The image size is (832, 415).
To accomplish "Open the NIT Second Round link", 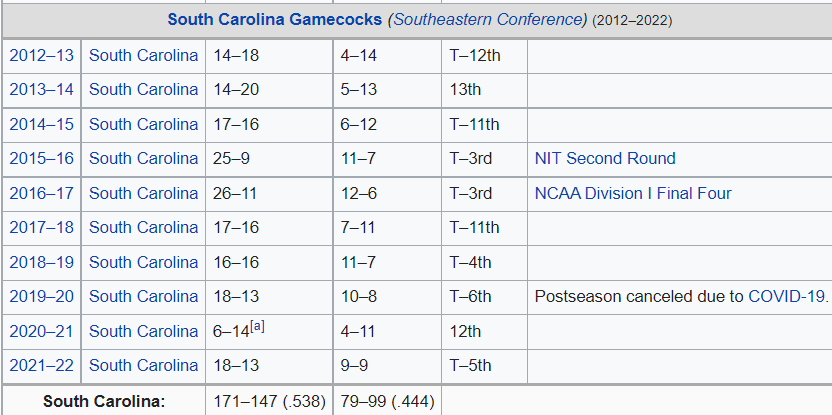I will tap(605, 158).
